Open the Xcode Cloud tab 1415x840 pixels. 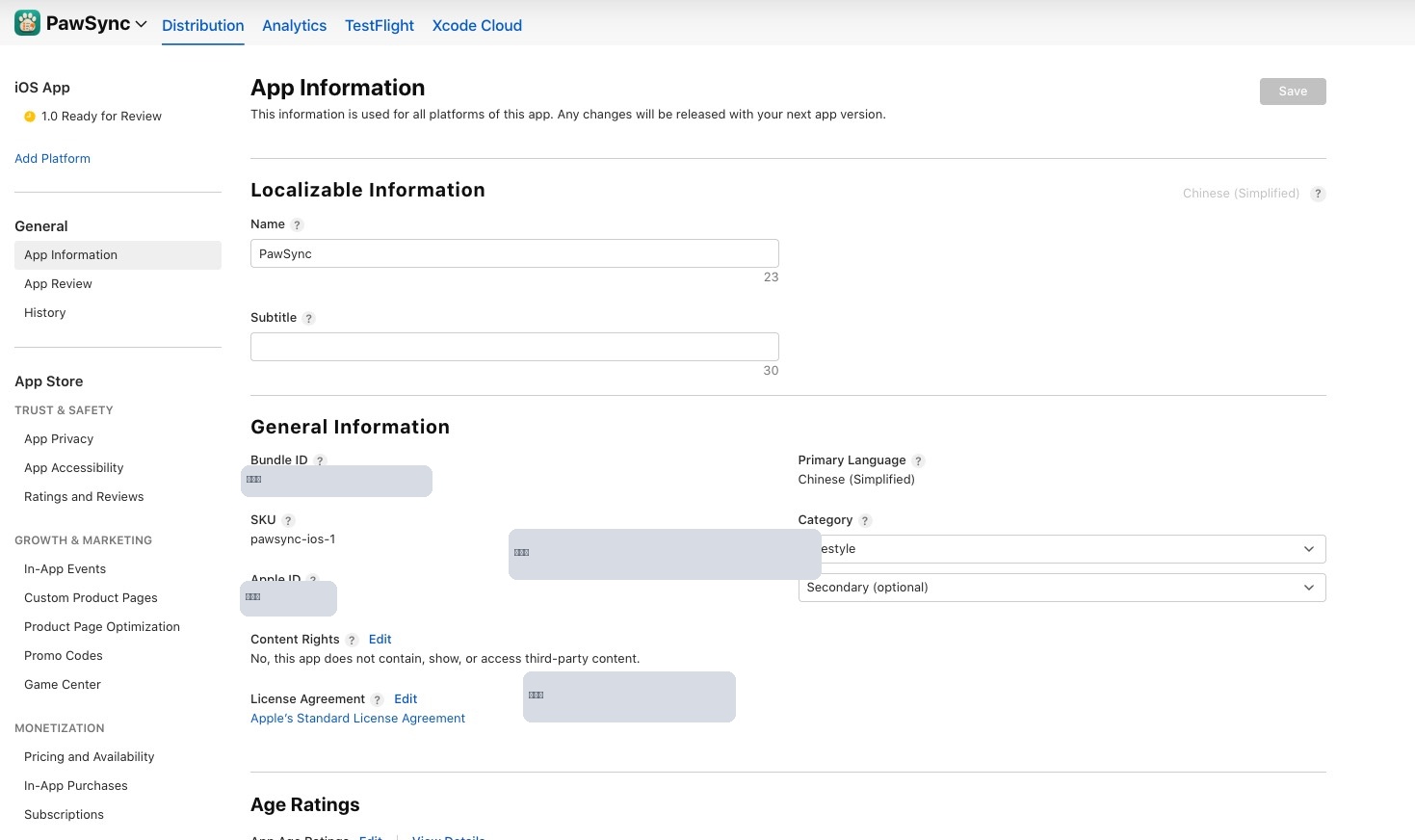point(477,26)
